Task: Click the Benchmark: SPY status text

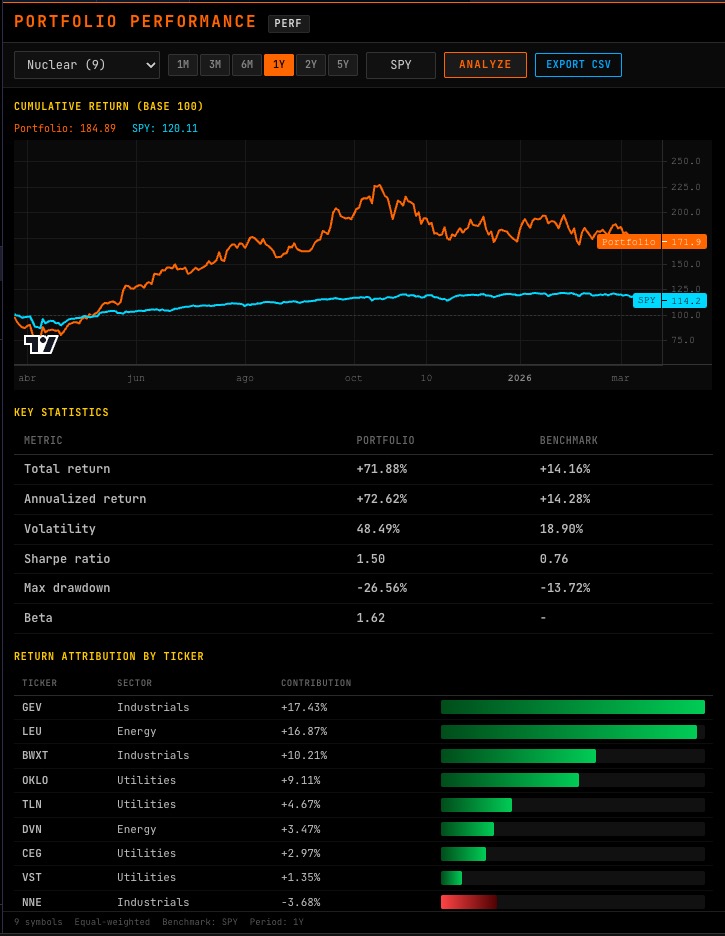Action: [x=200, y=922]
